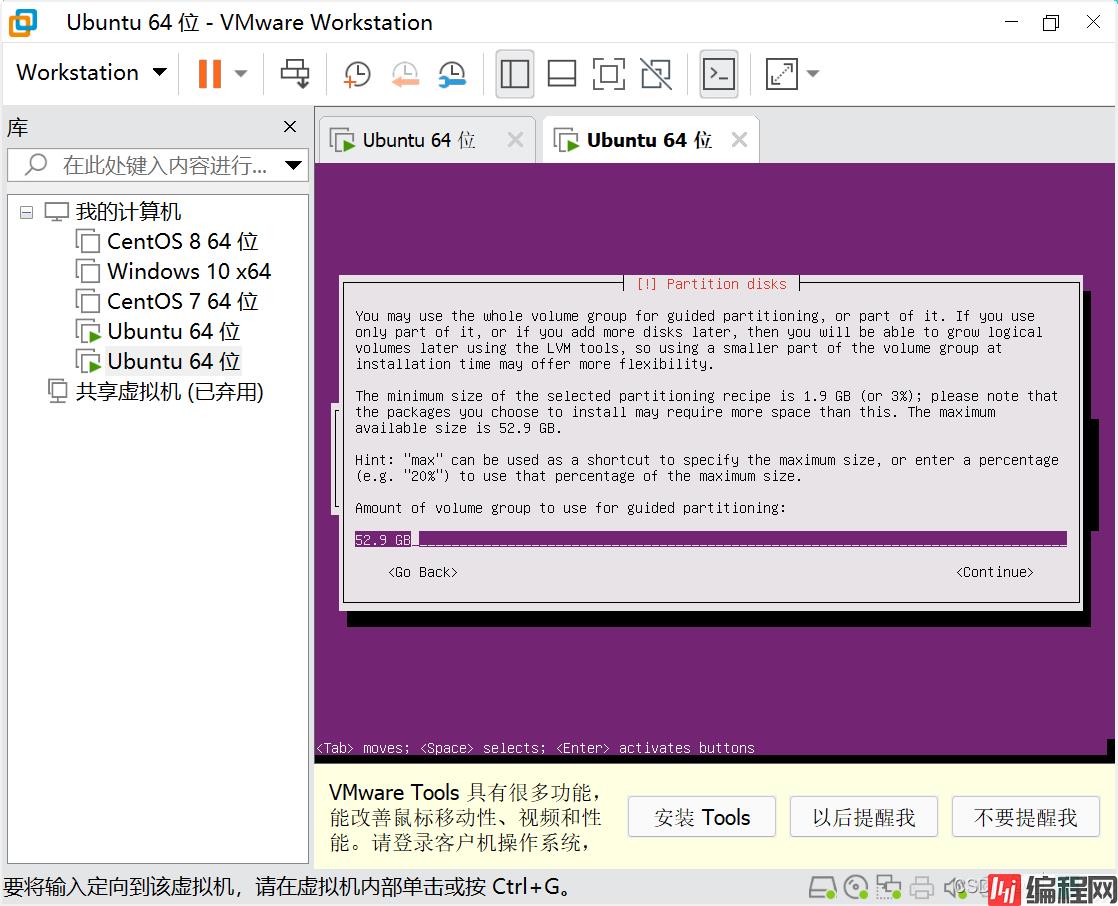Open the console view icon

click(719, 73)
